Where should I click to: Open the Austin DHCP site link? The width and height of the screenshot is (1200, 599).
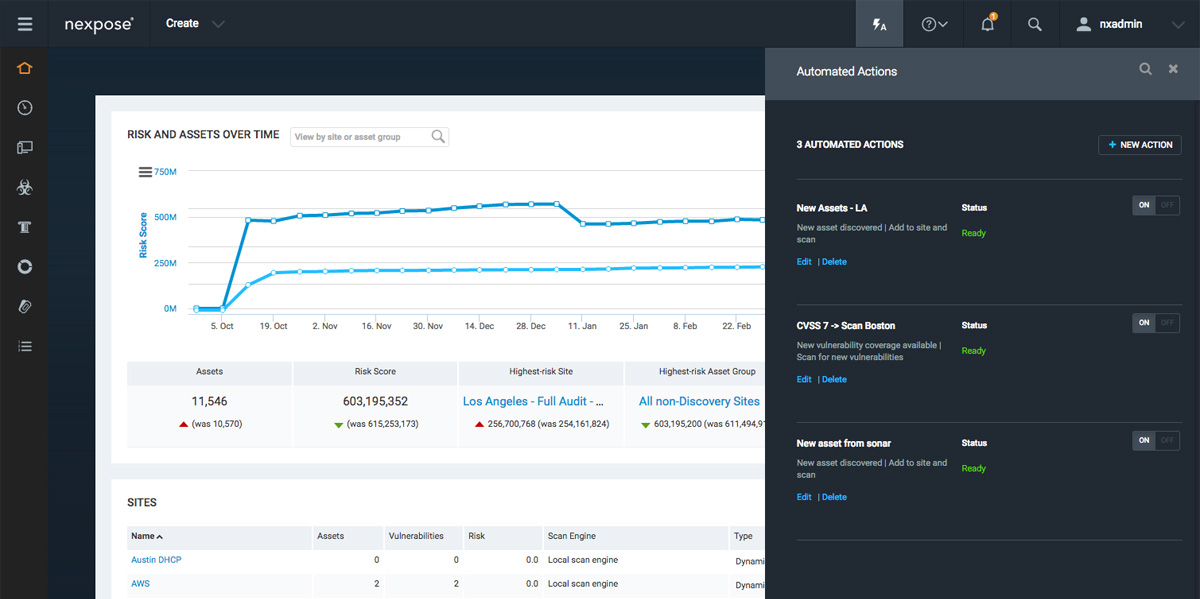coord(156,560)
